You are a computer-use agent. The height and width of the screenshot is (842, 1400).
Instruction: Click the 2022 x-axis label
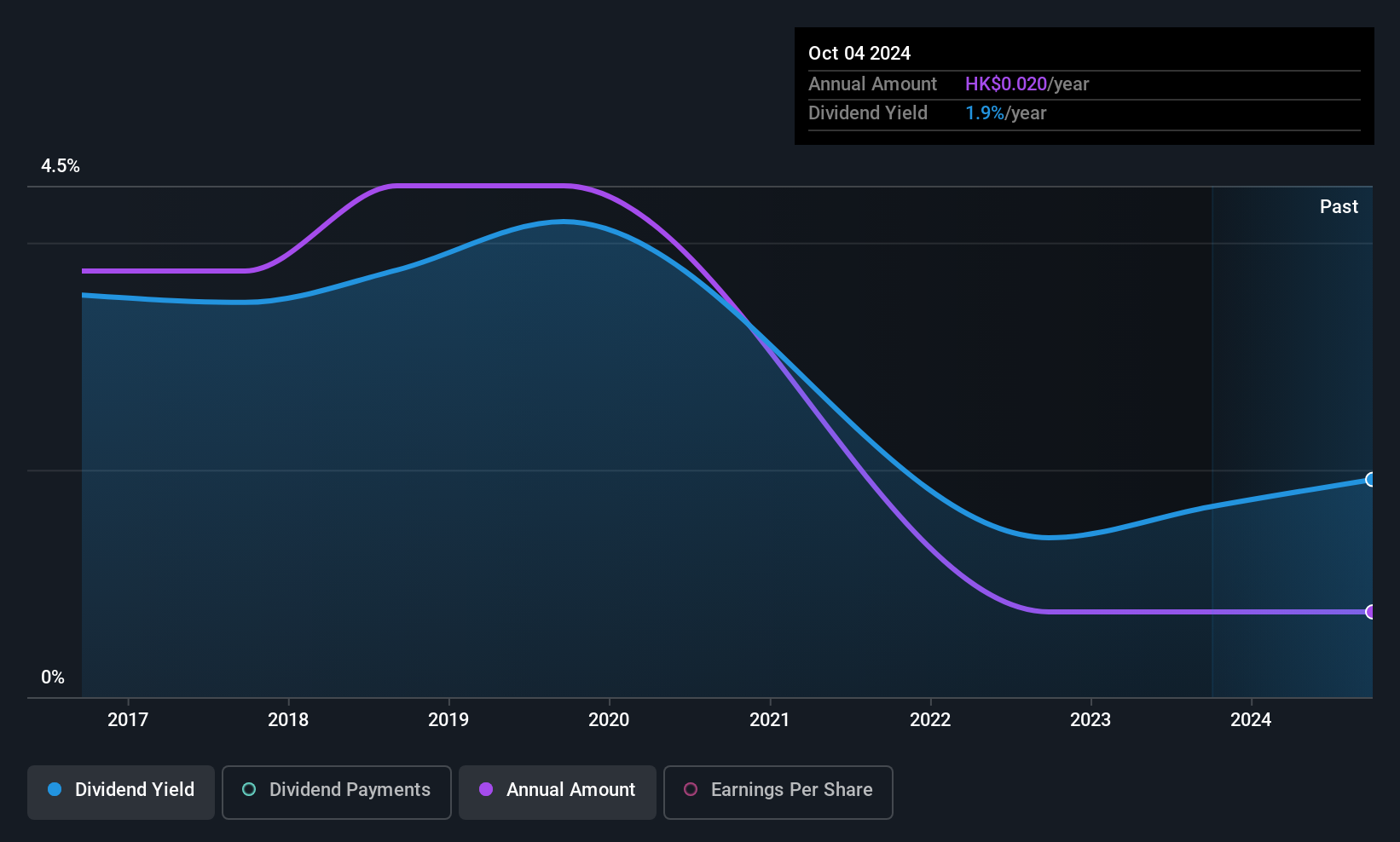pyautogui.click(x=930, y=719)
